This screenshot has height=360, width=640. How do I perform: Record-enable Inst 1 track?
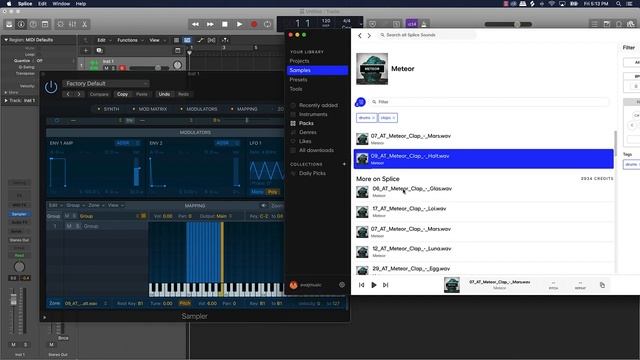(x=122, y=68)
